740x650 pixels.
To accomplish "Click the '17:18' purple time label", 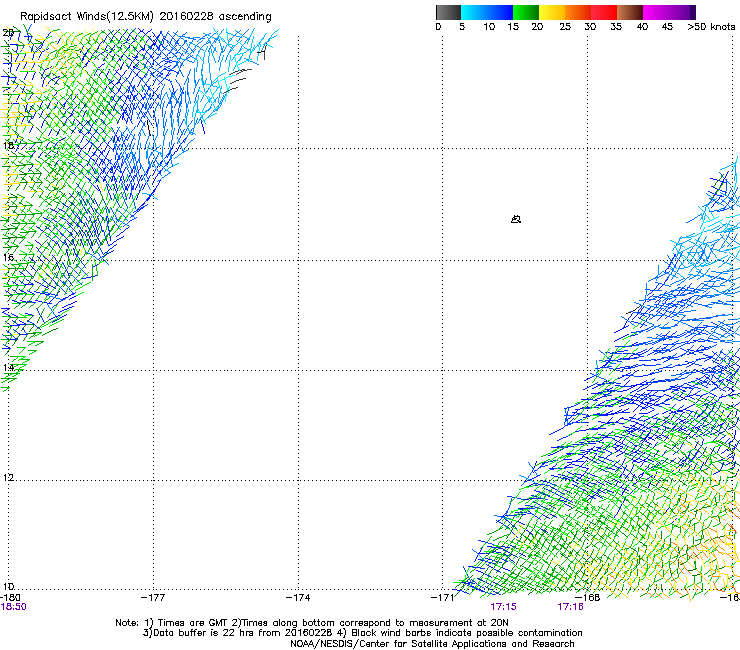I will tap(570, 607).
